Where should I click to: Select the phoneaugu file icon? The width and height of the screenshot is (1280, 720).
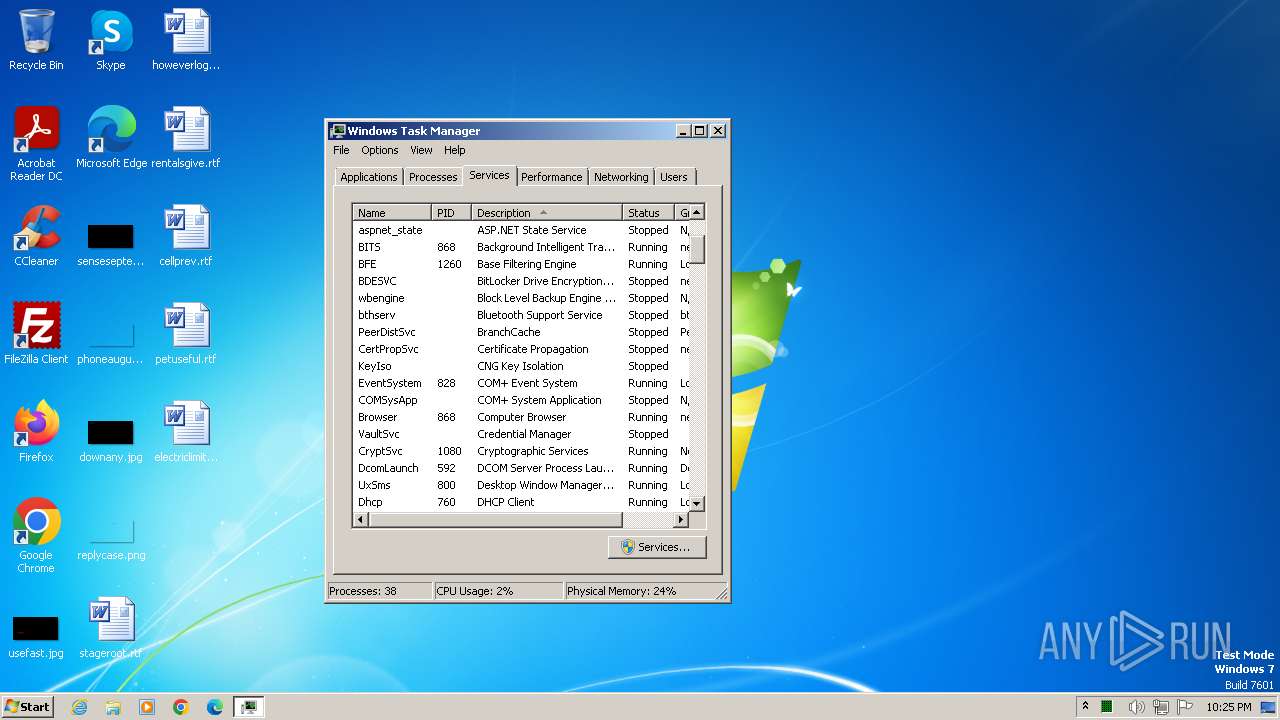coord(111,342)
